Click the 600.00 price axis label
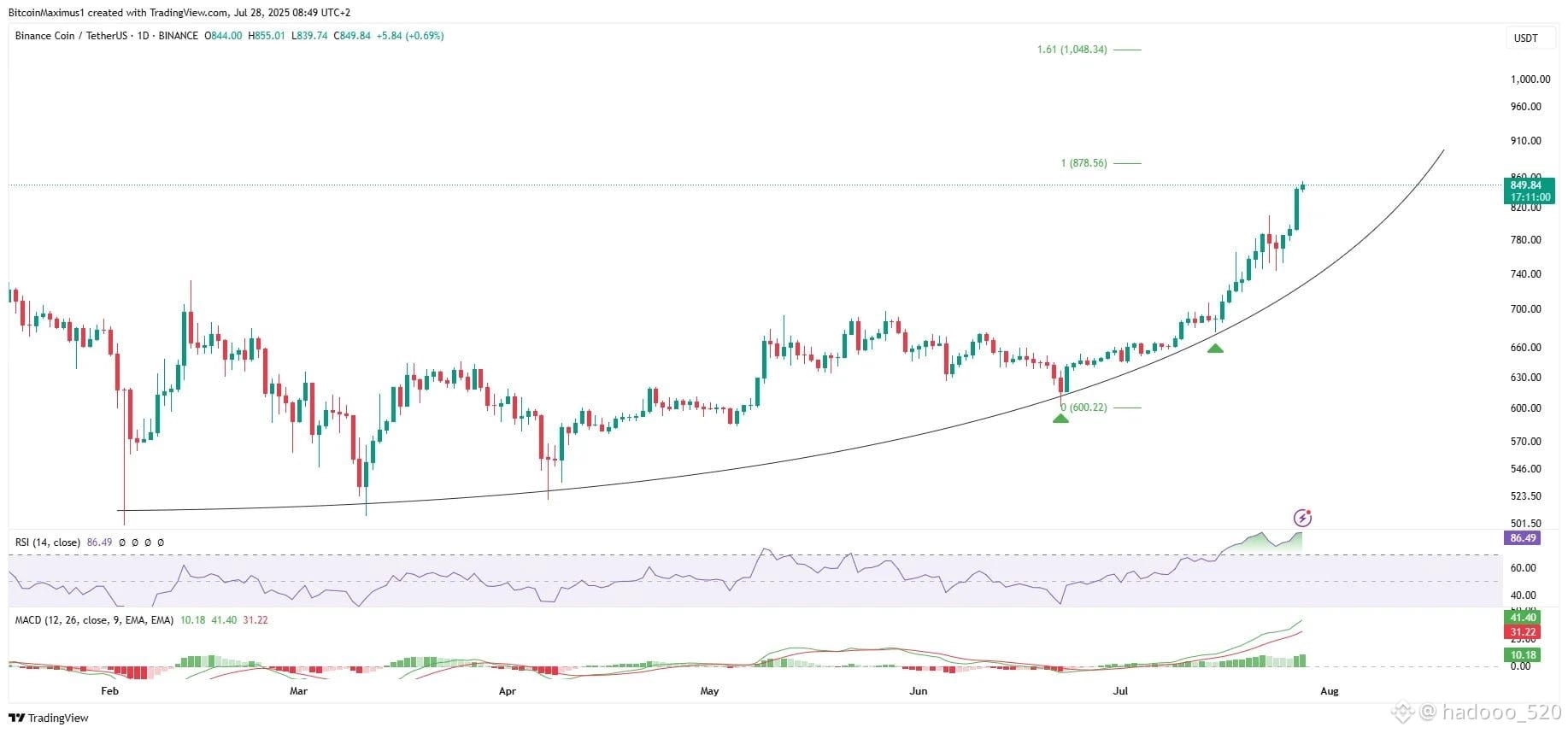The height and width of the screenshot is (733, 1568). pos(1525,408)
